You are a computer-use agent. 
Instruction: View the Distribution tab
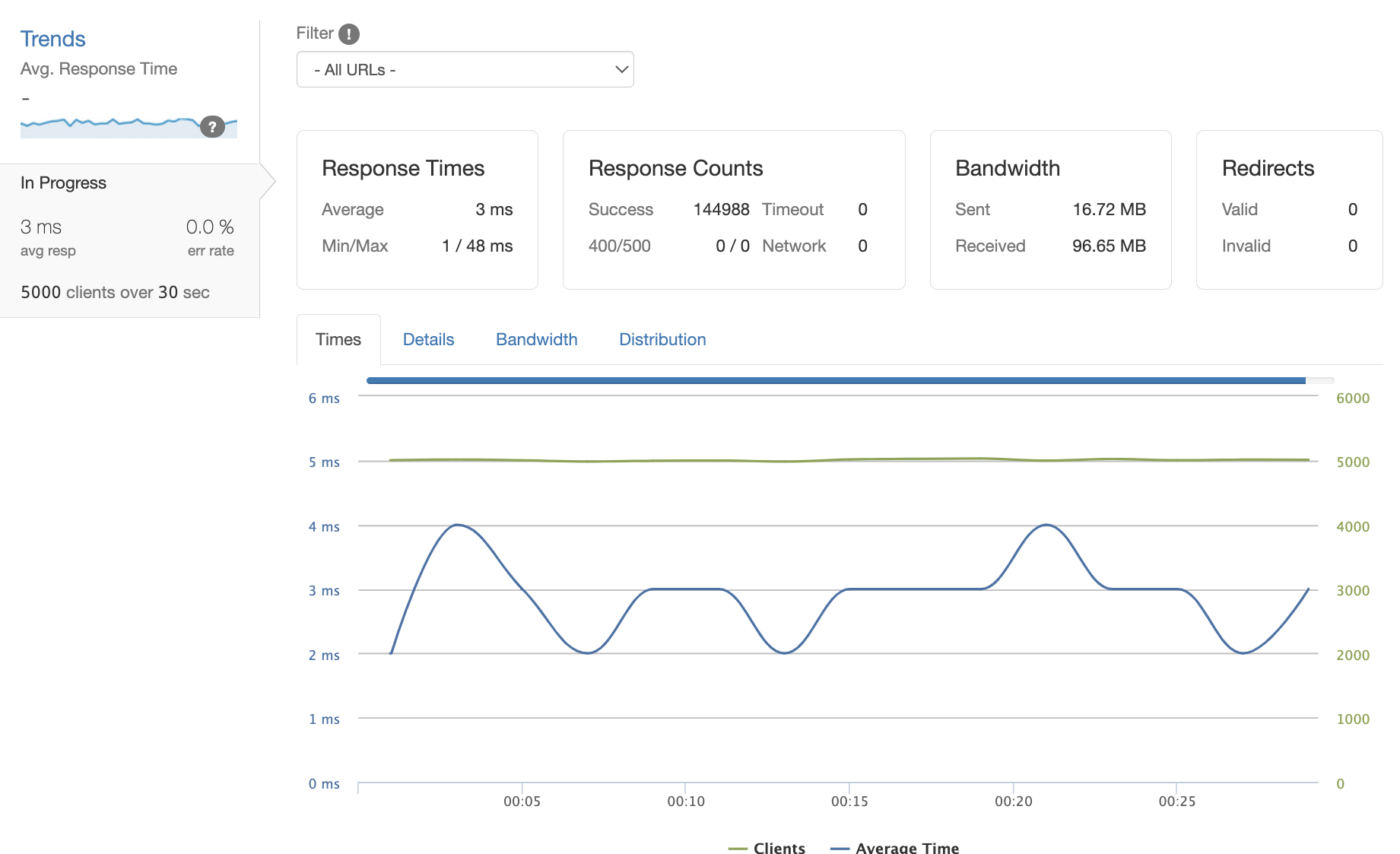pos(662,339)
